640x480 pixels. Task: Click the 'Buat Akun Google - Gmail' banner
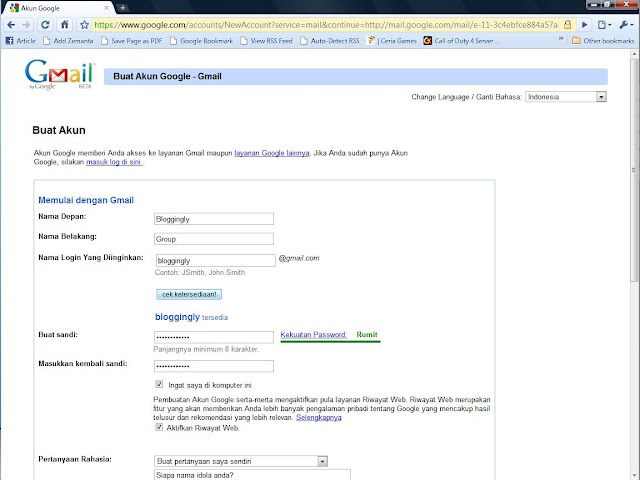[x=356, y=76]
